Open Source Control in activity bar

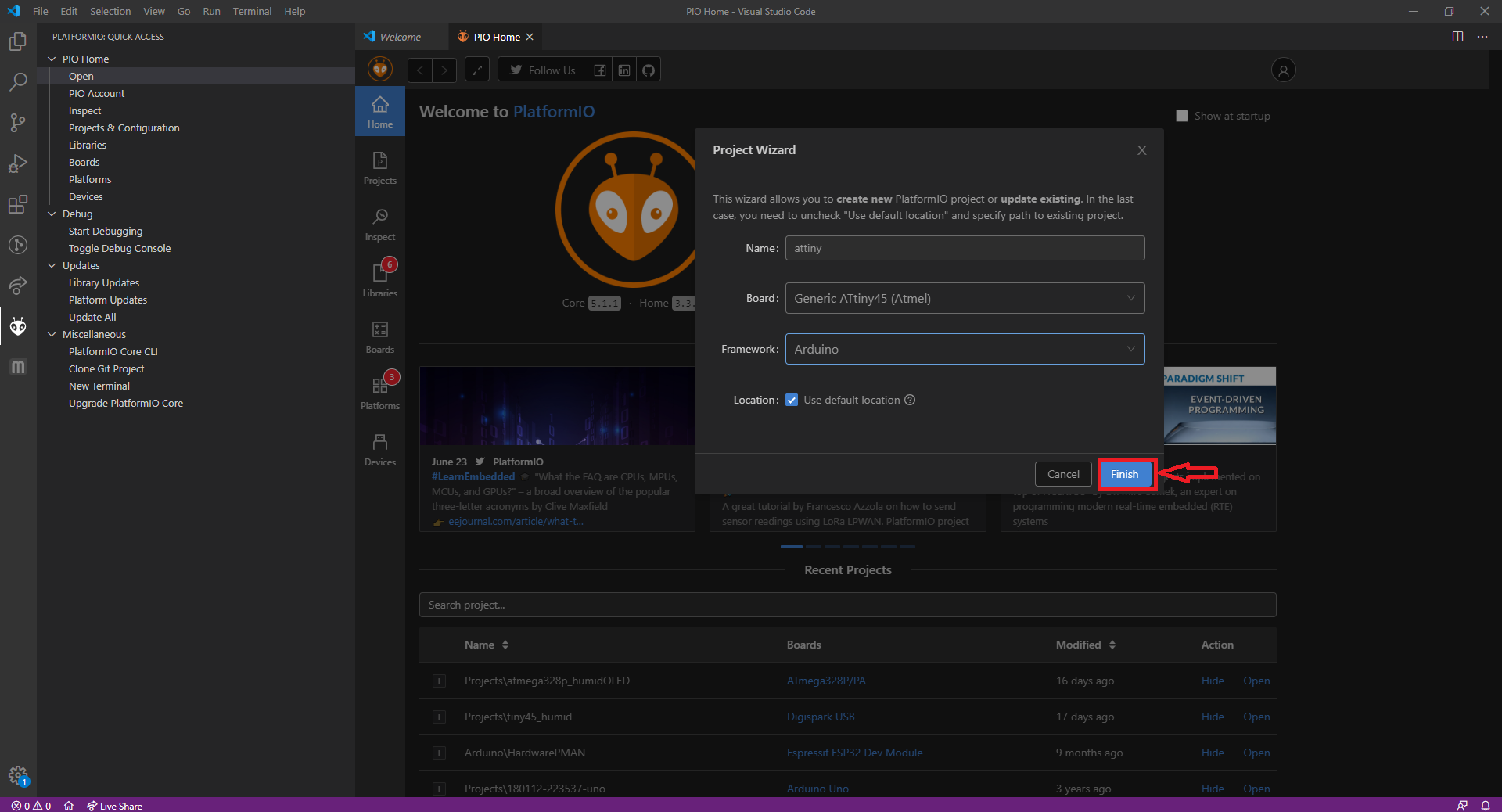coord(18,123)
